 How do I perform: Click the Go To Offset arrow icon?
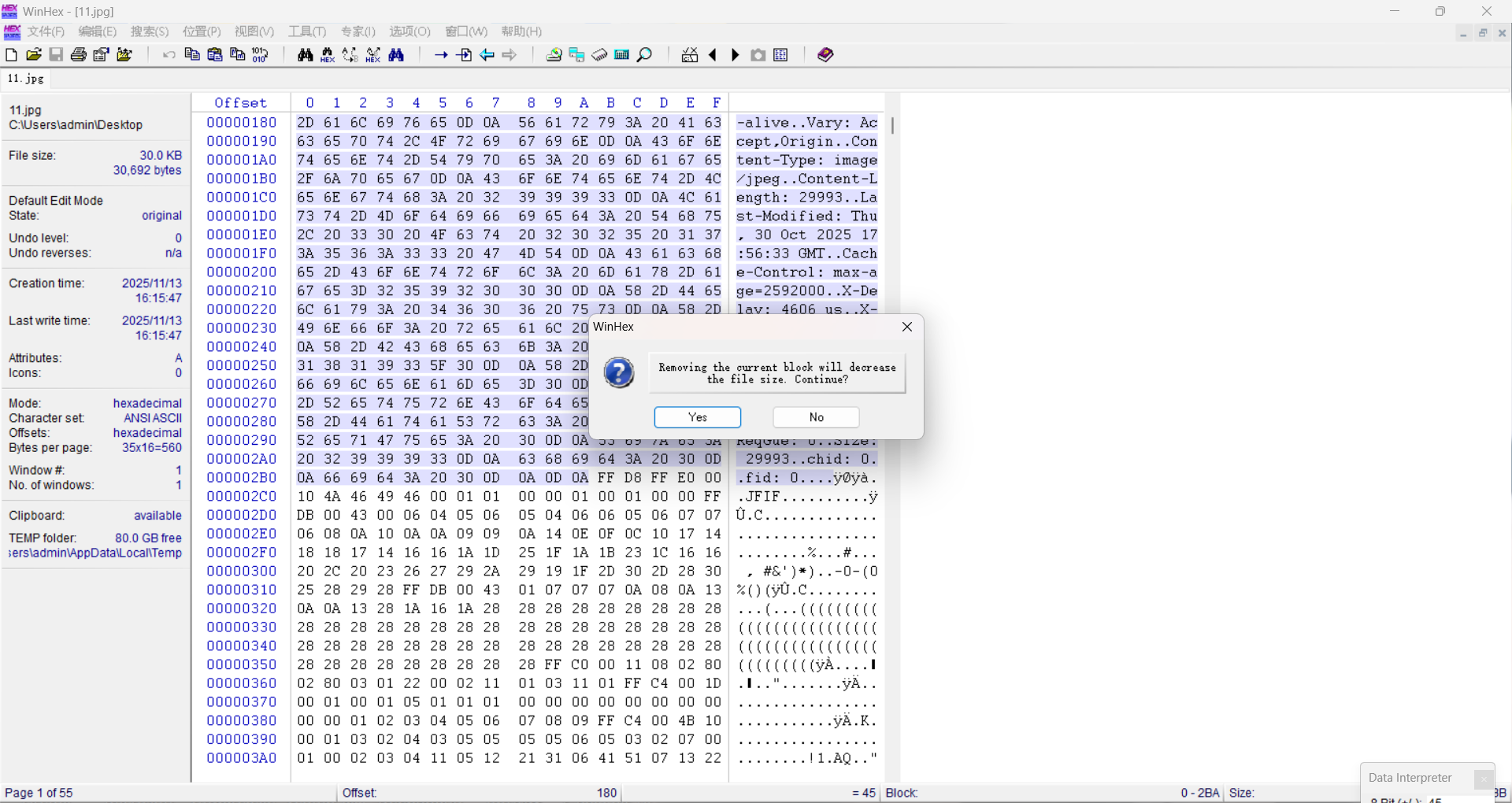(x=441, y=54)
